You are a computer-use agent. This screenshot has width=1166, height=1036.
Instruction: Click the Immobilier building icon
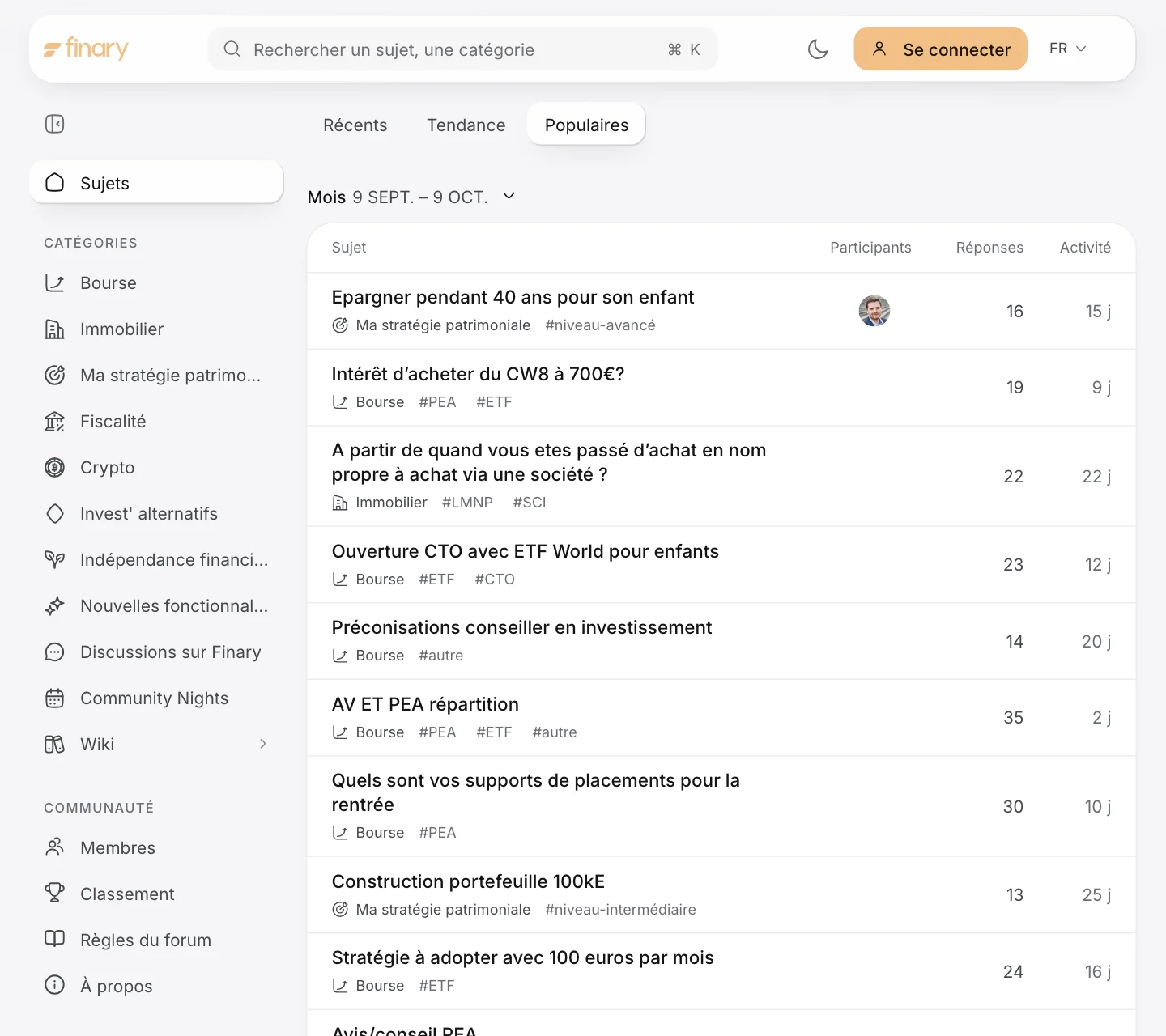[x=54, y=329]
